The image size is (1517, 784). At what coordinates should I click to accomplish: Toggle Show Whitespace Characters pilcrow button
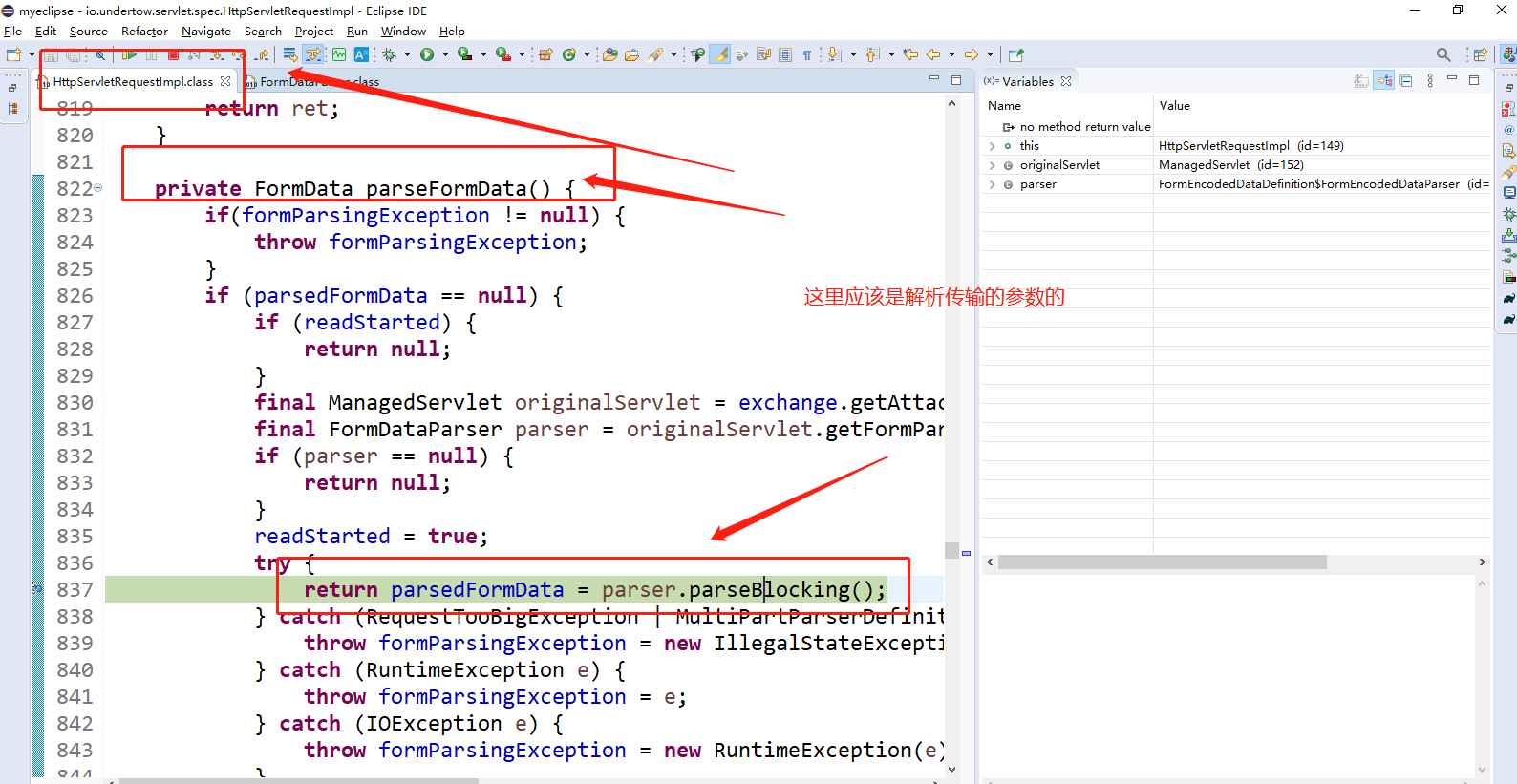[x=807, y=55]
